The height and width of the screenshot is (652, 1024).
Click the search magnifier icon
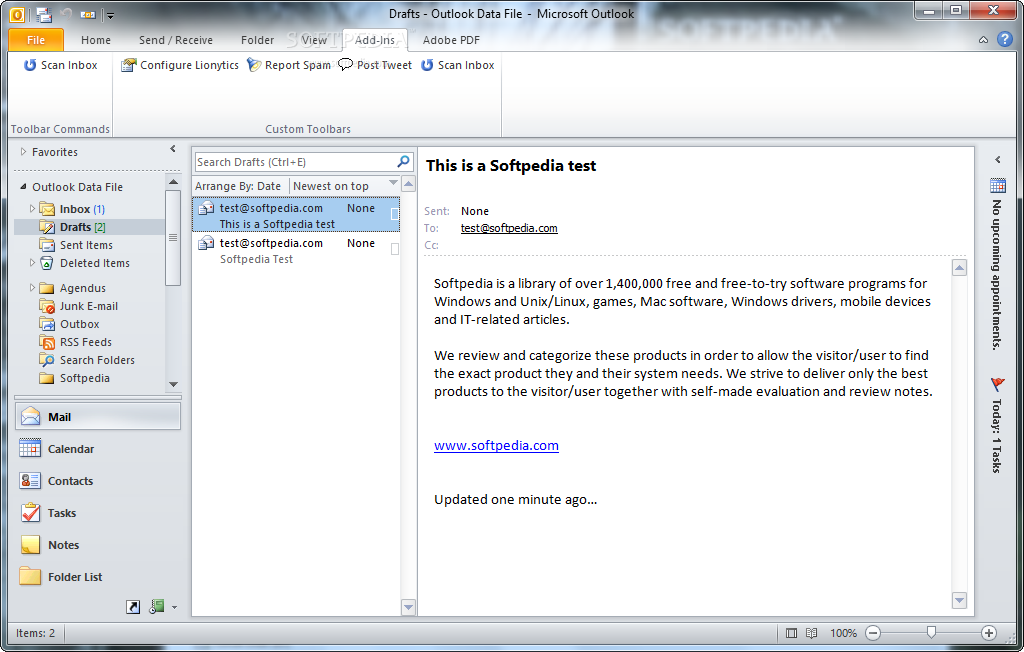point(404,161)
